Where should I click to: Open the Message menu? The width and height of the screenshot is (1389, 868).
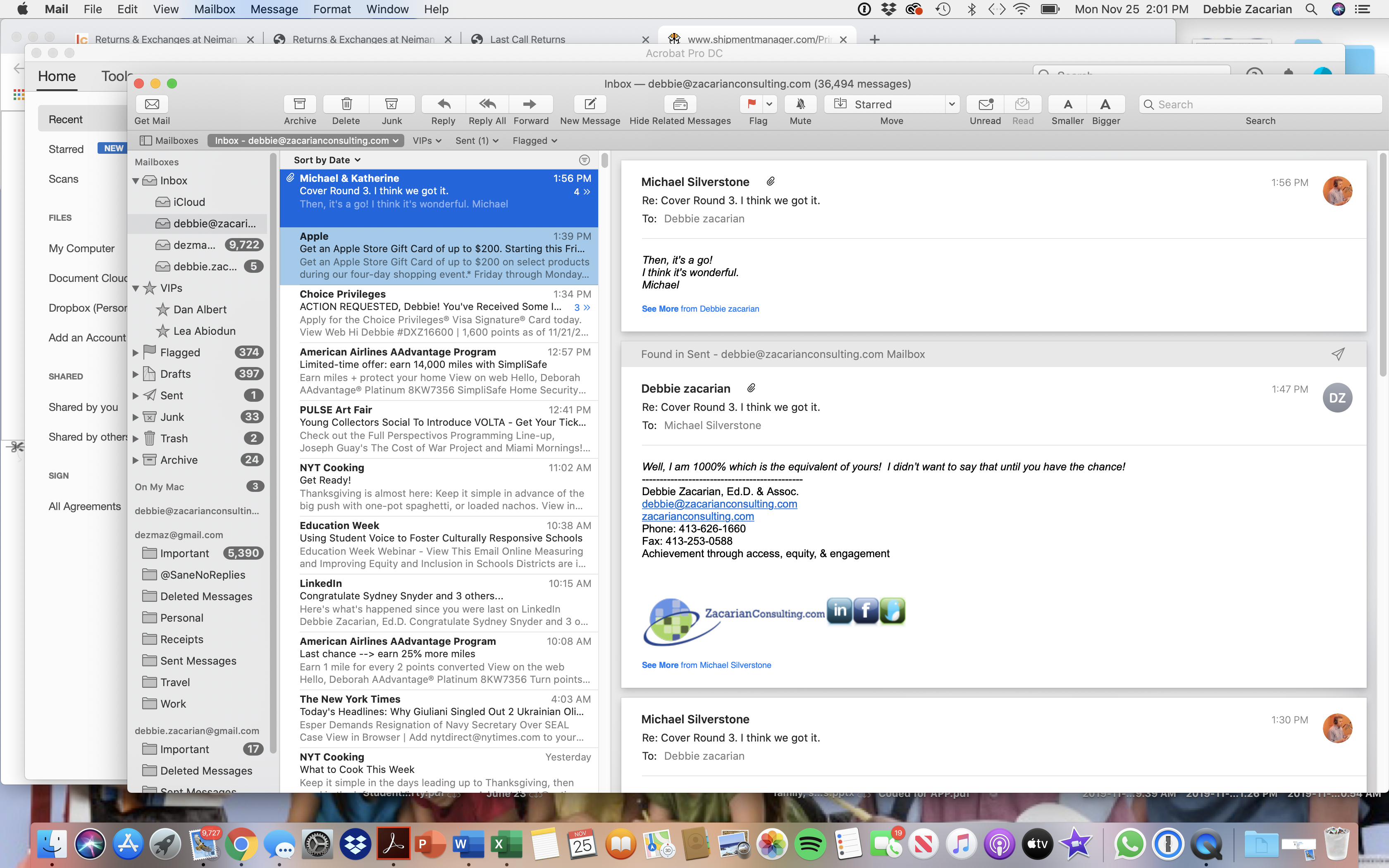coord(274,9)
